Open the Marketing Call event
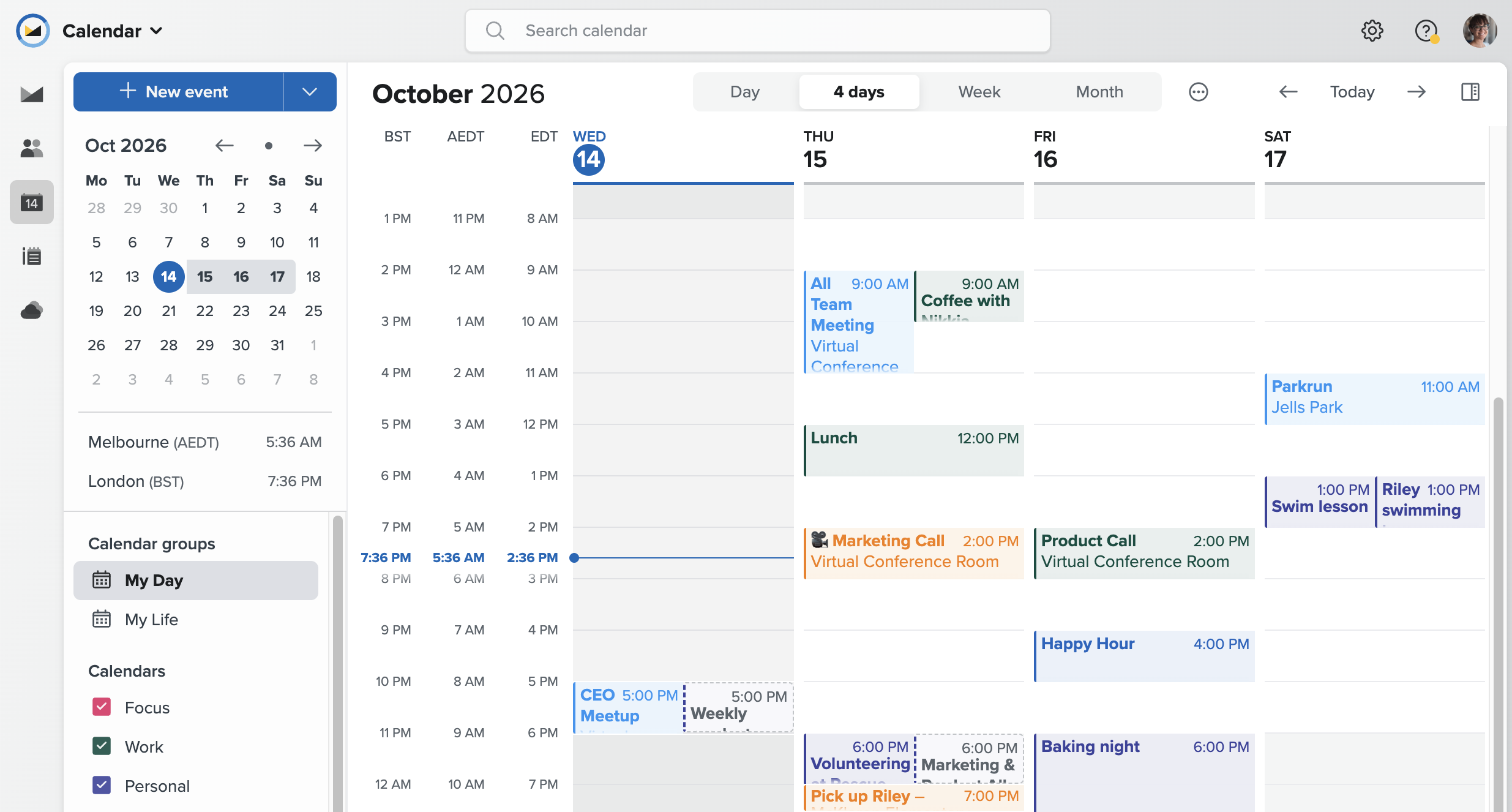Viewport: 1512px width, 812px height. point(914,553)
